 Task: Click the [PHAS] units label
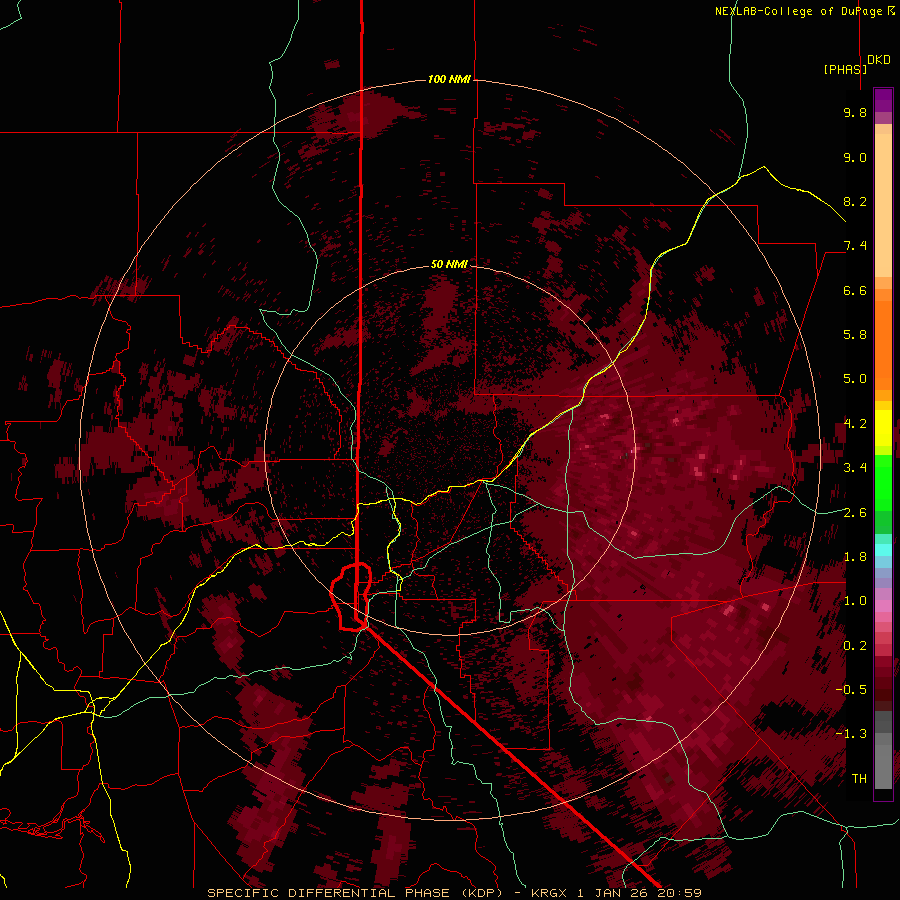(845, 69)
